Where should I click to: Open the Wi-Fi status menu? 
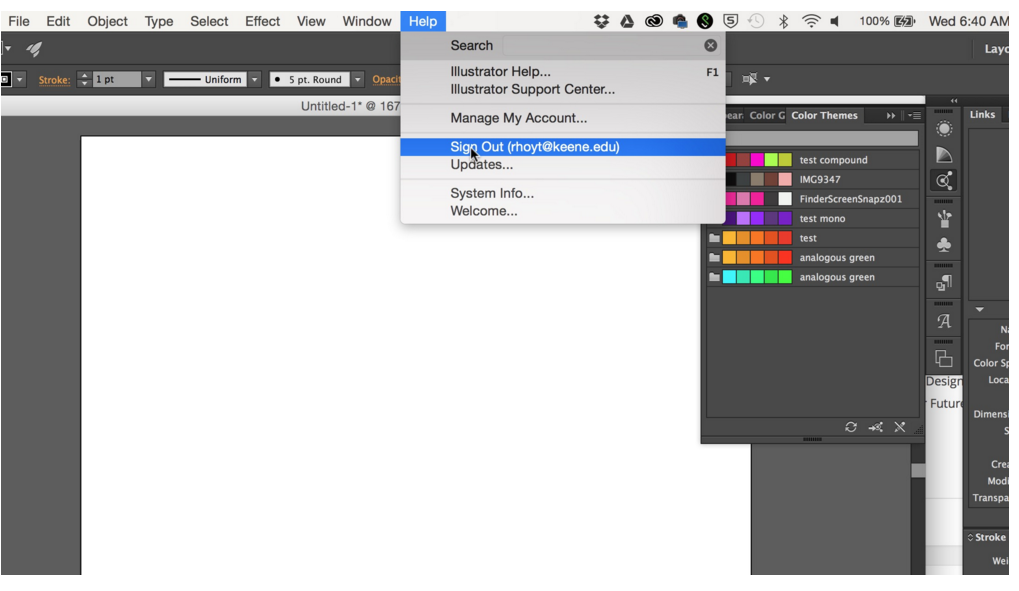pyautogui.click(x=810, y=21)
